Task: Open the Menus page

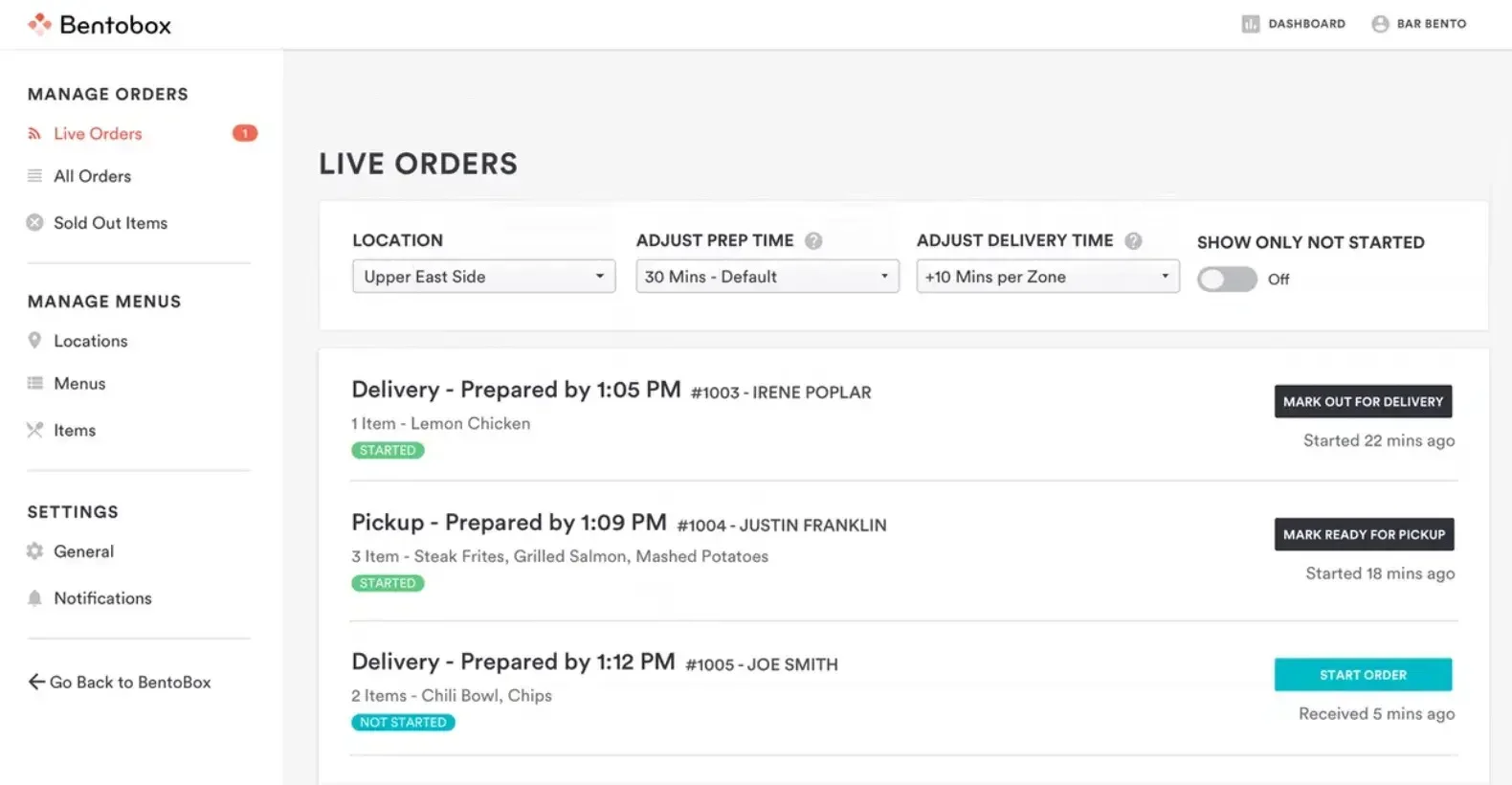Action: tap(79, 384)
